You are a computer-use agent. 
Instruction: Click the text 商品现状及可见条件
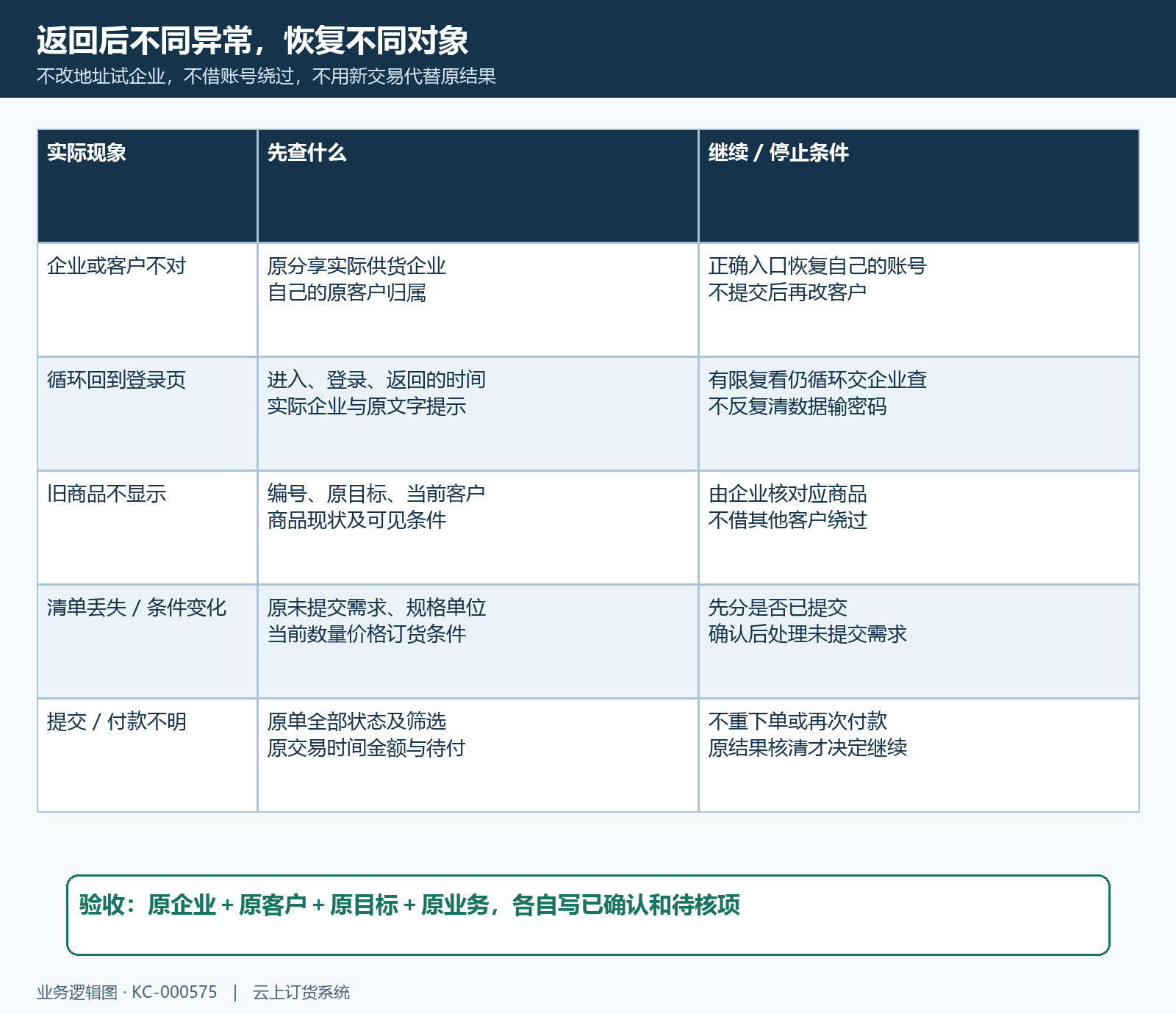pos(356,520)
